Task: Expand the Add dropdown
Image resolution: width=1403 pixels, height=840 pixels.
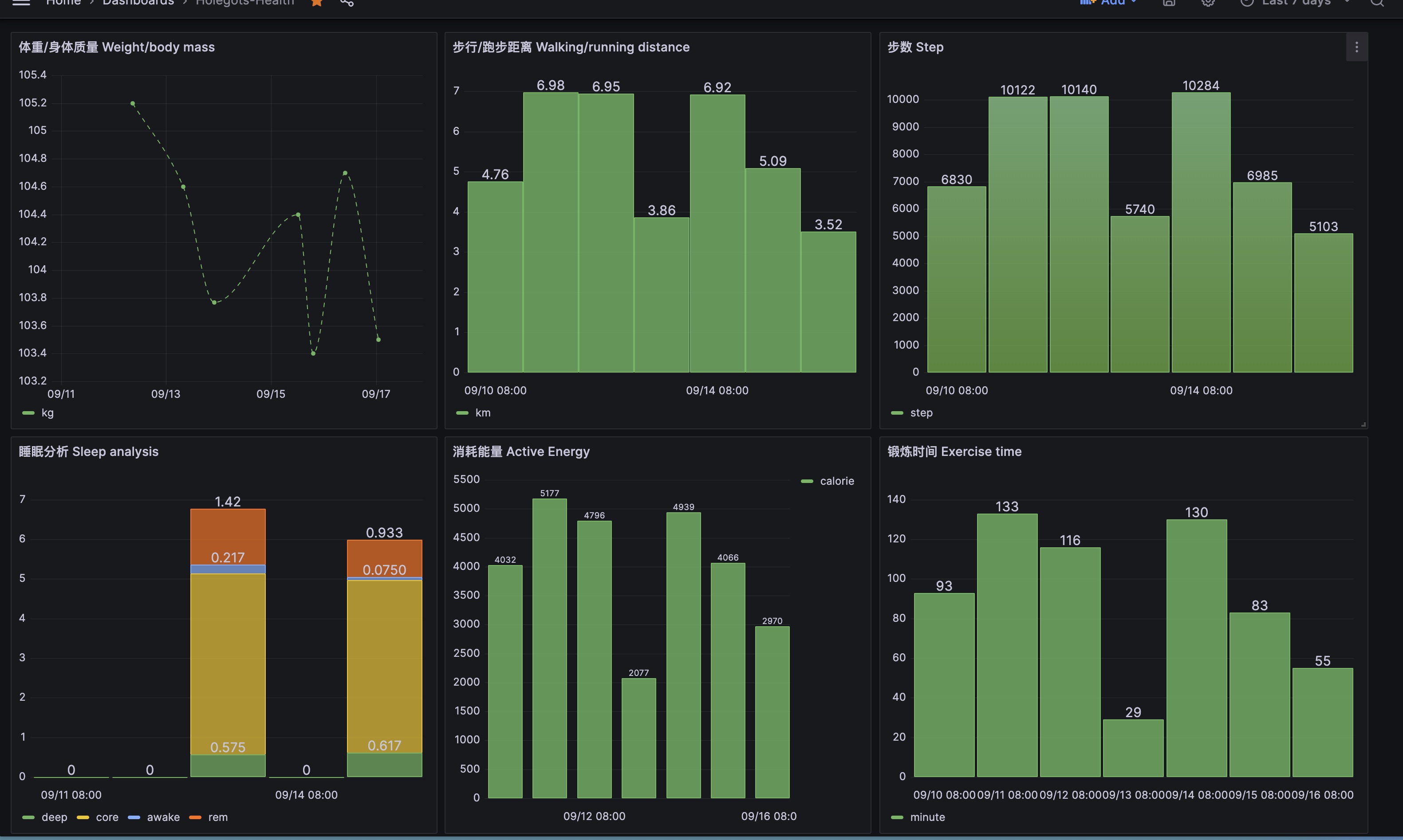Action: coord(1112,2)
